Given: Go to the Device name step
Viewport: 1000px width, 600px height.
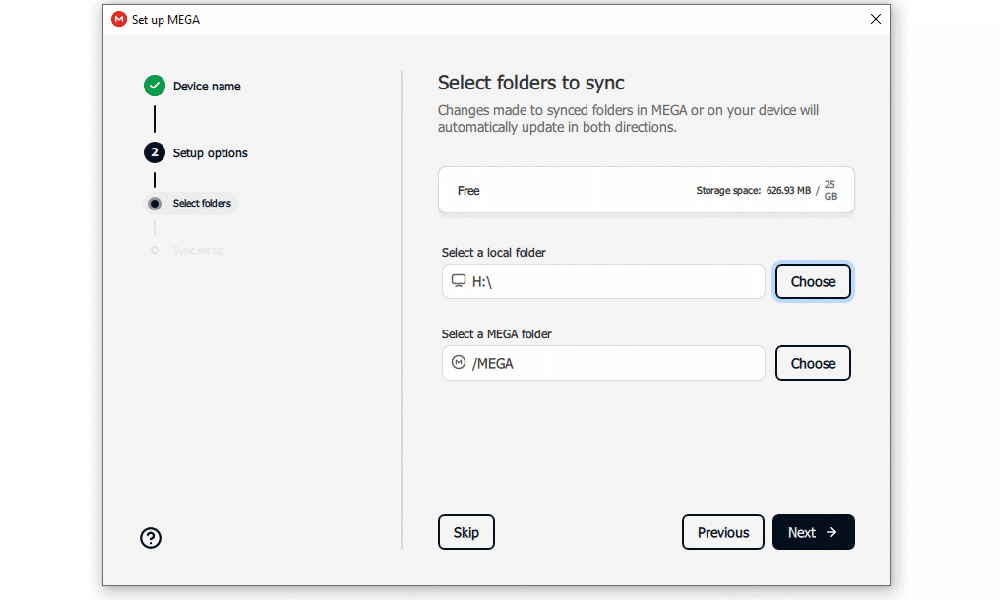Looking at the screenshot, I should tap(206, 87).
